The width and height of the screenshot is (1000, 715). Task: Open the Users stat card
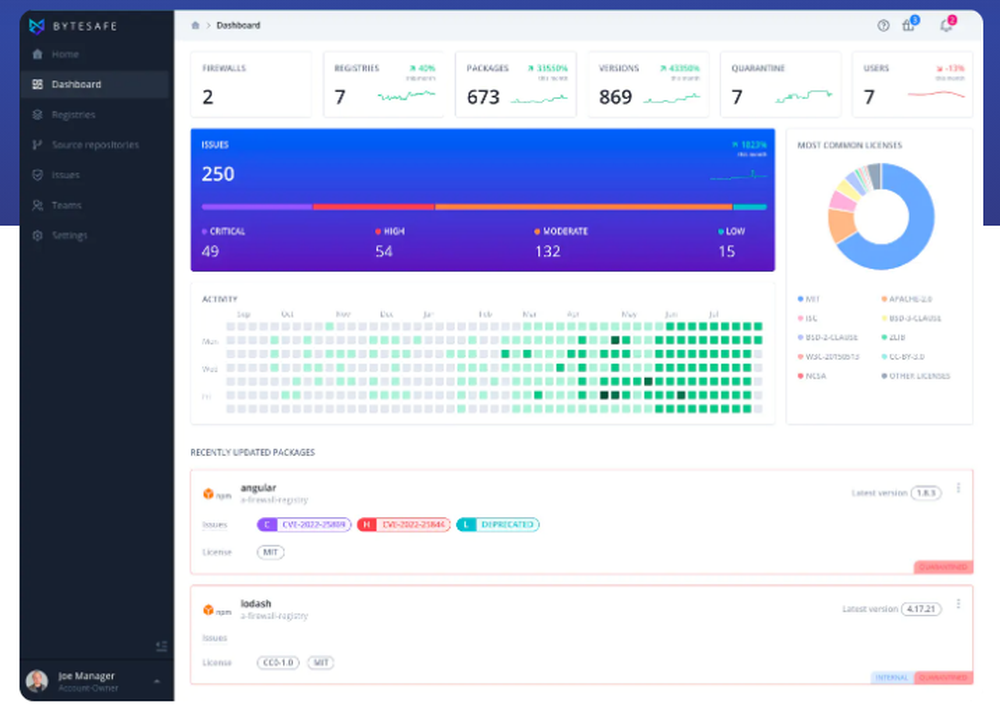coord(913,84)
